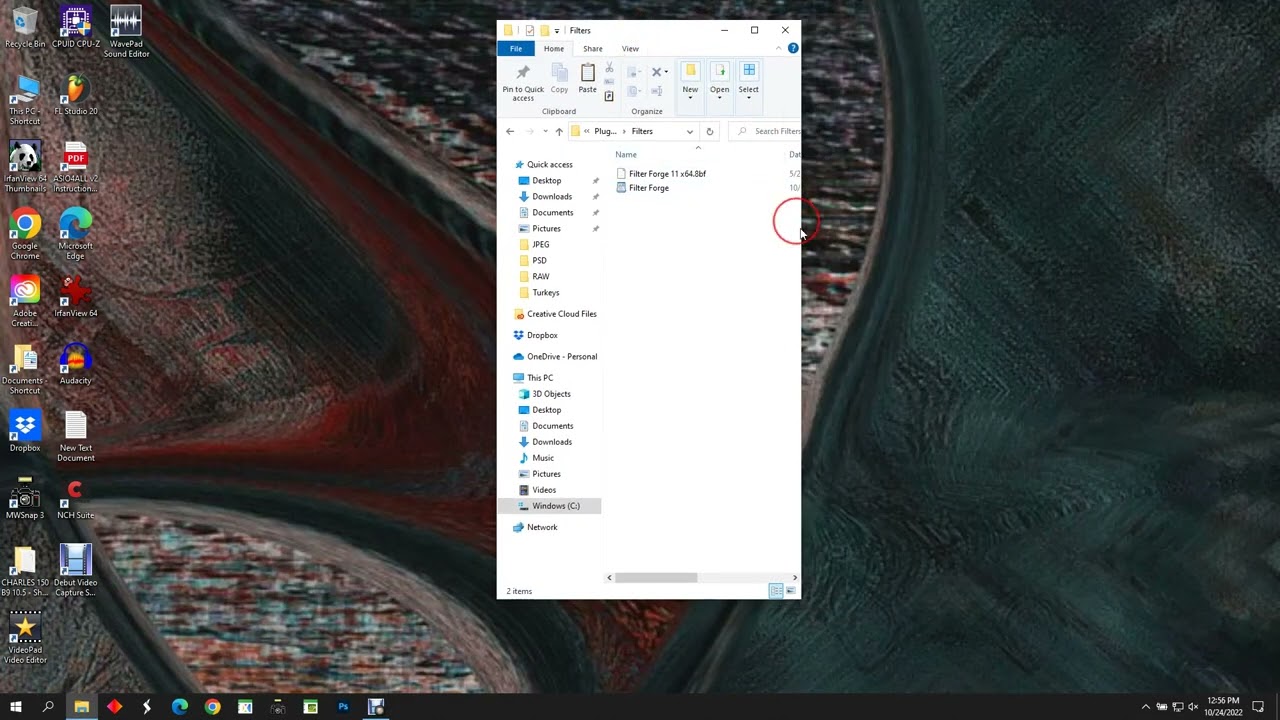Click the Plug... breadcrumb in address bar
Viewport: 1280px width, 720px height.
click(x=605, y=131)
